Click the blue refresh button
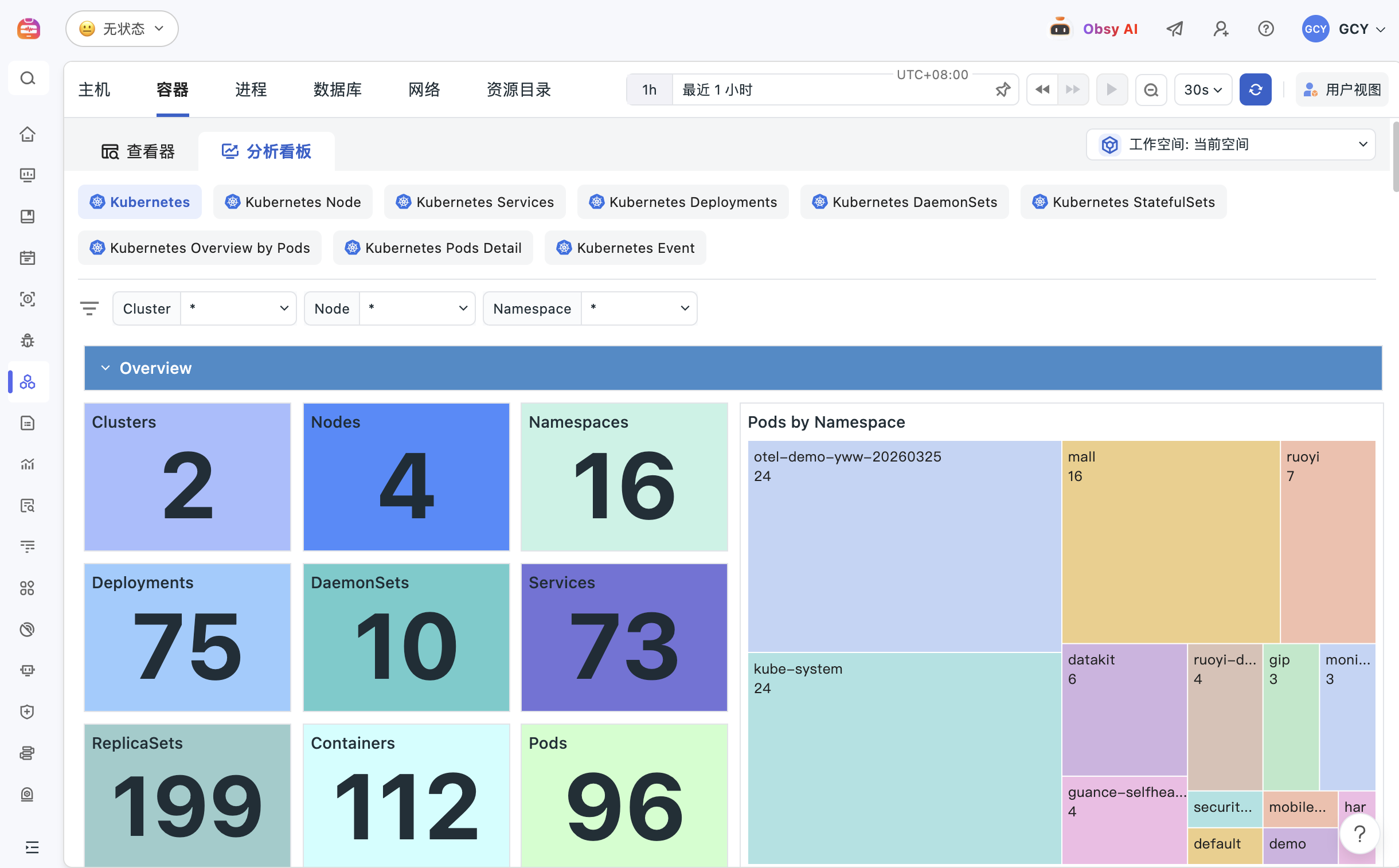Screen dimensions: 1399x868 click(1256, 89)
